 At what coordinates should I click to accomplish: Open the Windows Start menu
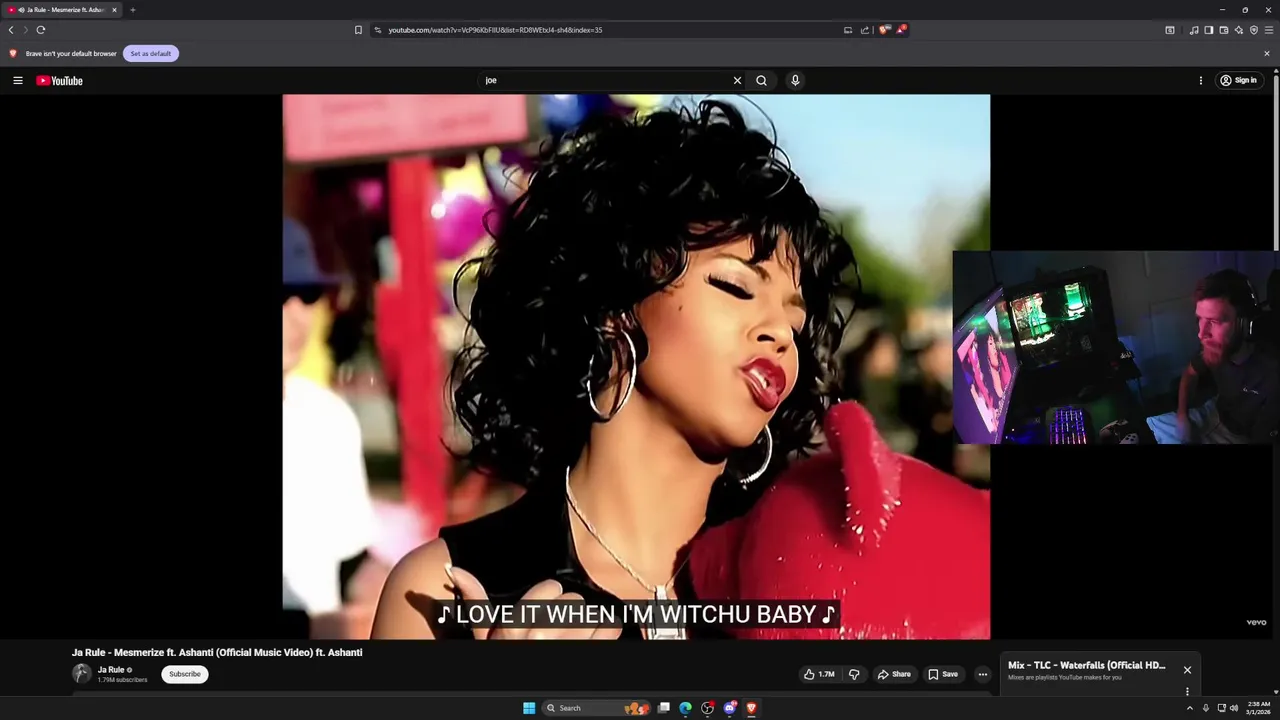pyautogui.click(x=529, y=708)
